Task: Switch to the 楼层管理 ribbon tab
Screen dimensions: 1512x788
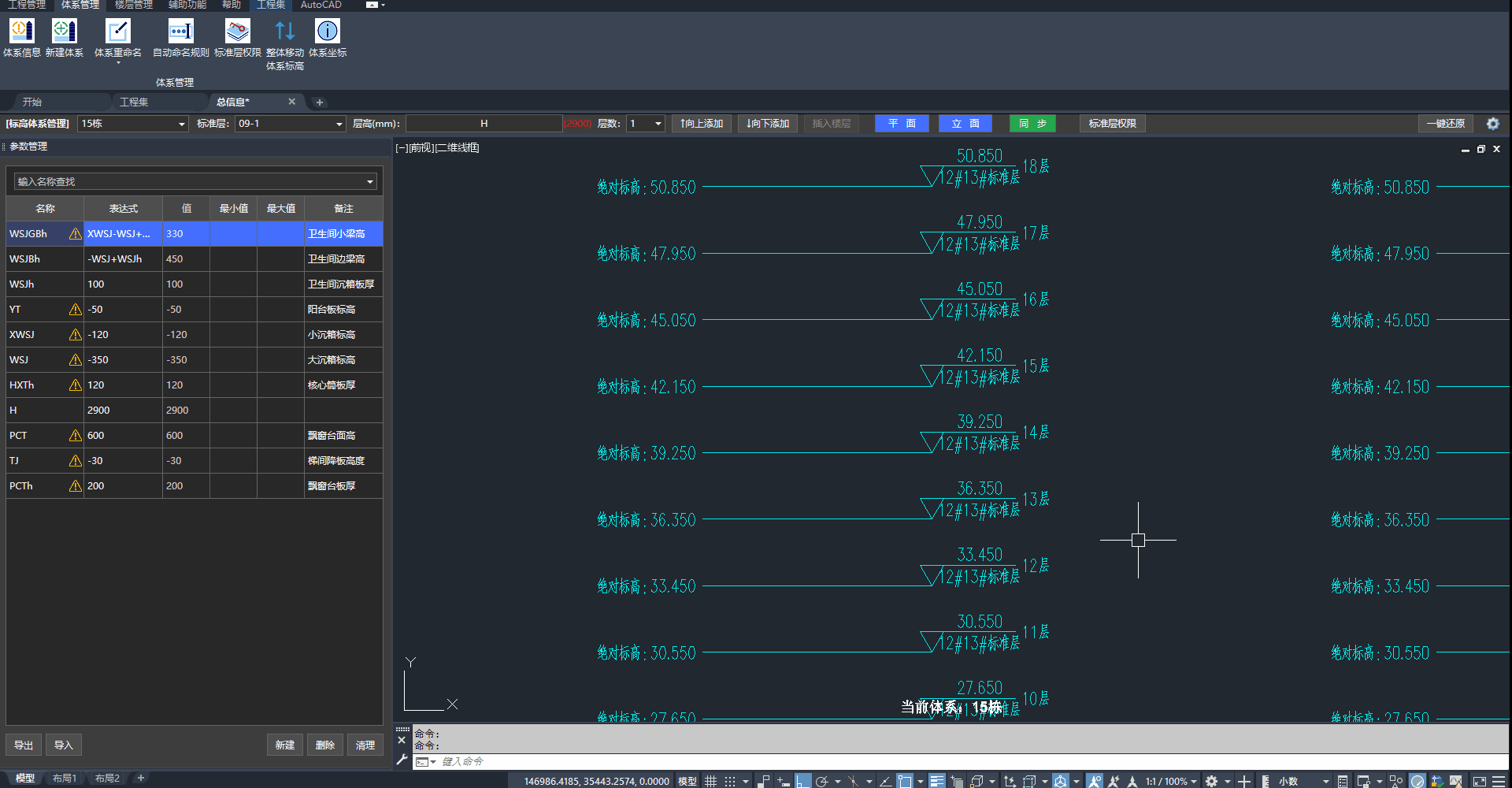Action: coord(133,5)
